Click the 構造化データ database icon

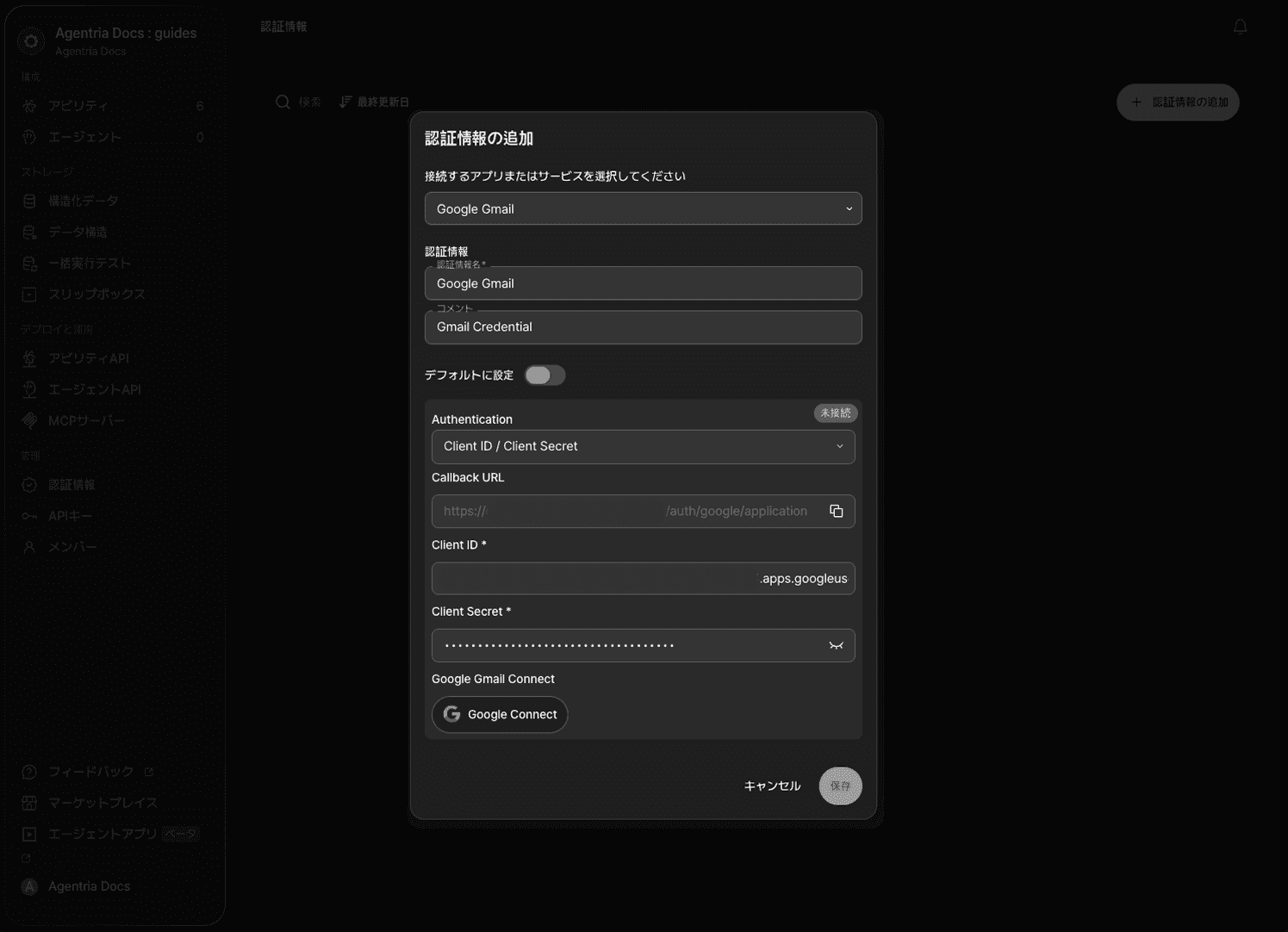(x=29, y=201)
